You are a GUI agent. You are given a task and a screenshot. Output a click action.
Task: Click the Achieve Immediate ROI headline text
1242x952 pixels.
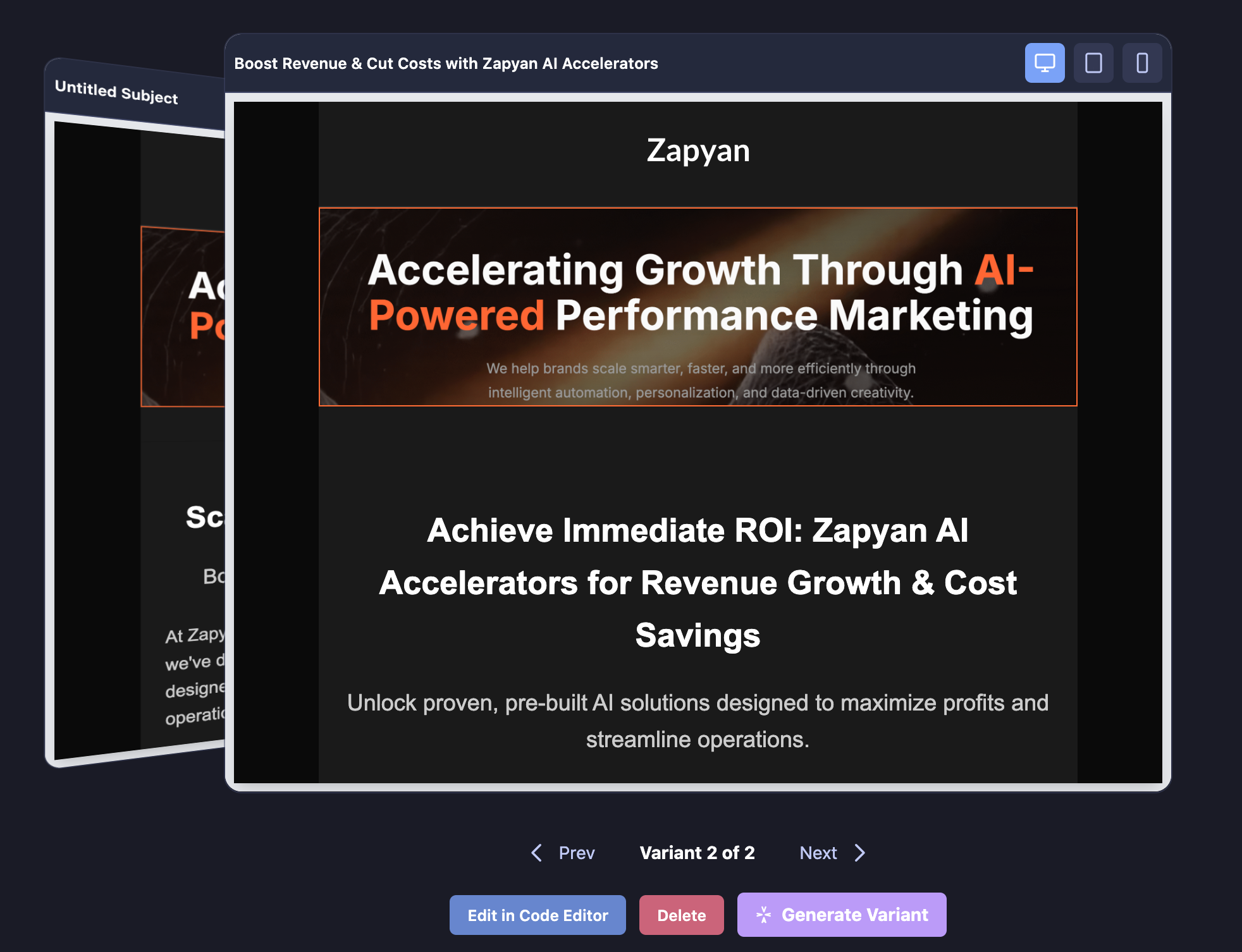click(698, 582)
